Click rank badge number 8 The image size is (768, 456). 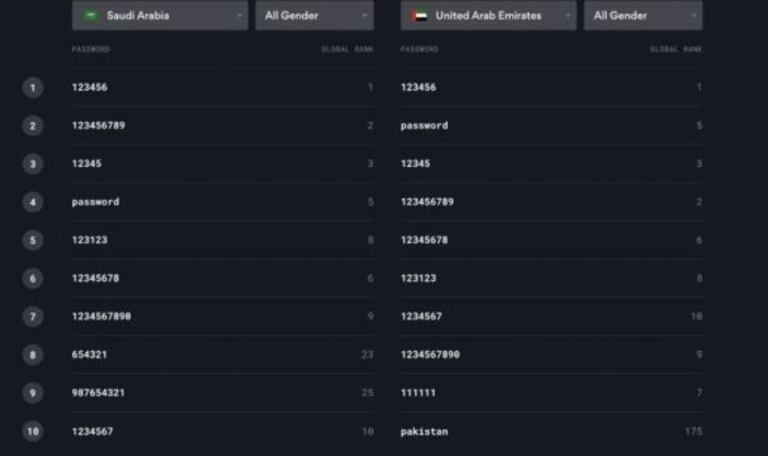[x=33, y=355]
